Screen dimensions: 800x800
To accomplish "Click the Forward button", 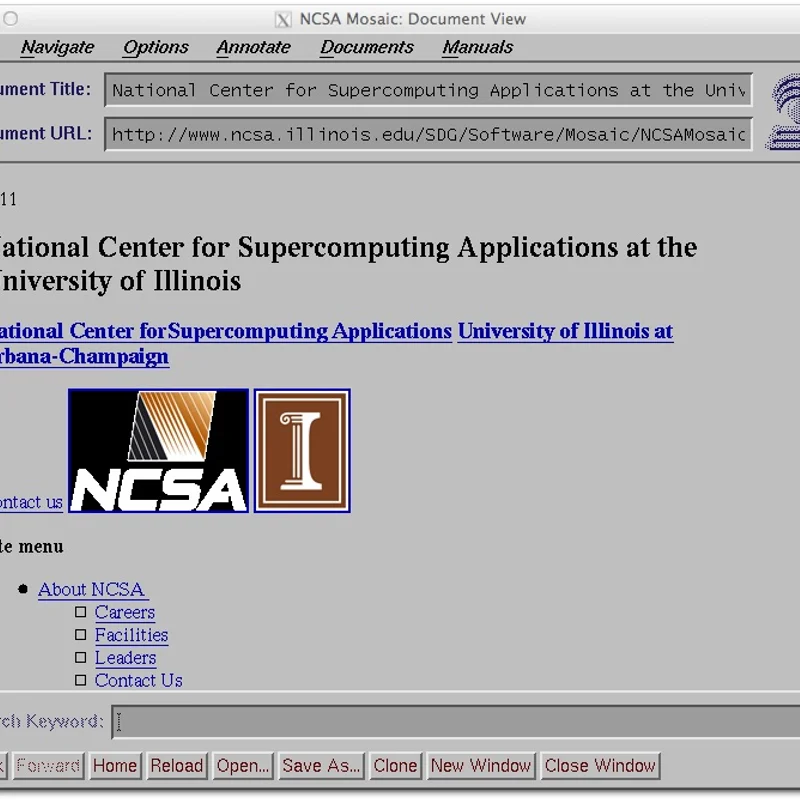I will click(48, 765).
